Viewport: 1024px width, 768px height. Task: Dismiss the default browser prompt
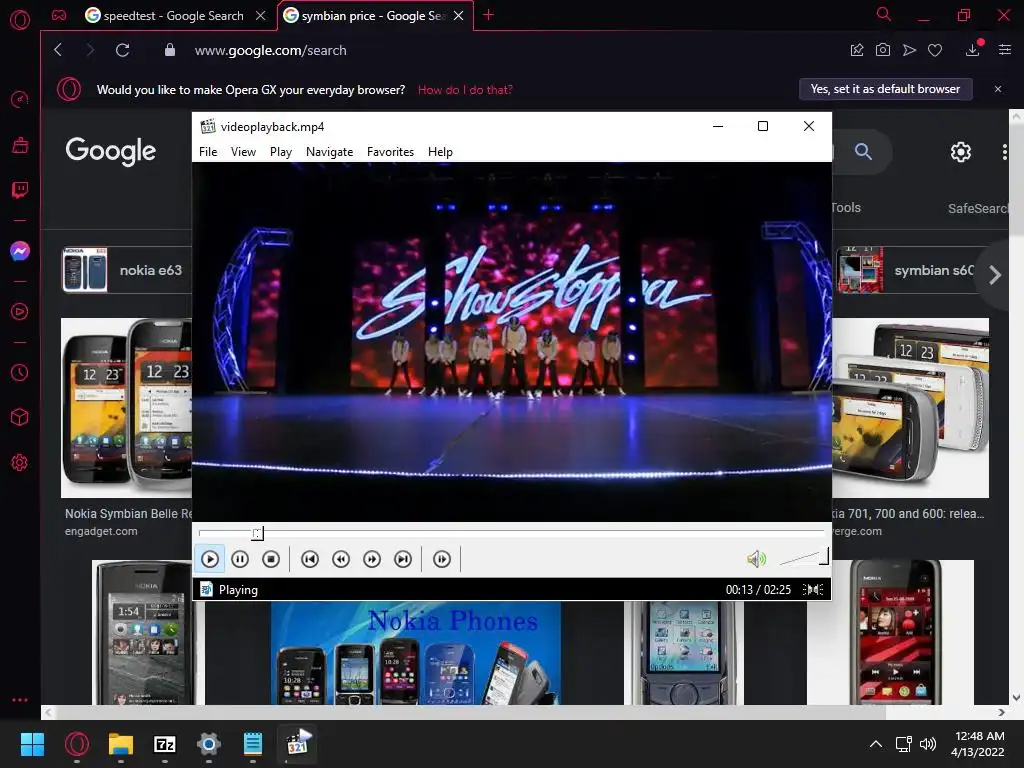[x=998, y=89]
